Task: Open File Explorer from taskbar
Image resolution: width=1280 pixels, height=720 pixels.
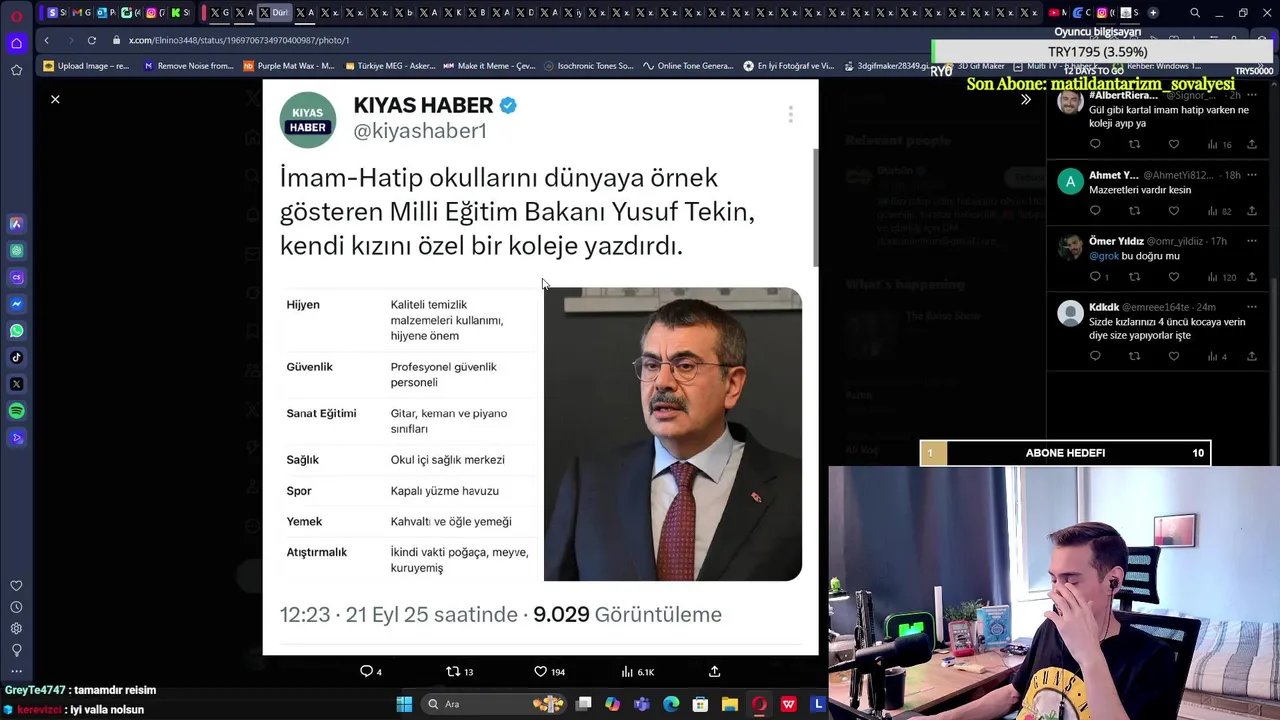Action: point(729,704)
